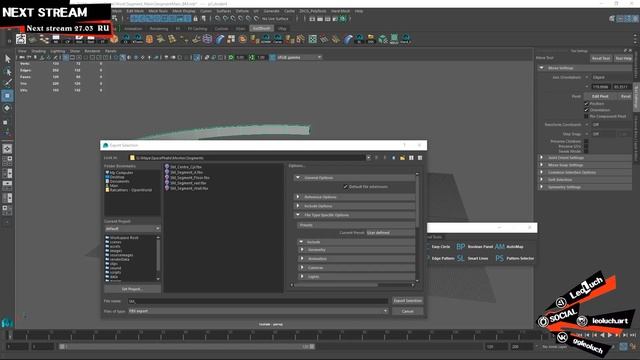This screenshot has width=640, height=360.
Task: Reset the Move tool with Reset Tool
Action: [601, 58]
